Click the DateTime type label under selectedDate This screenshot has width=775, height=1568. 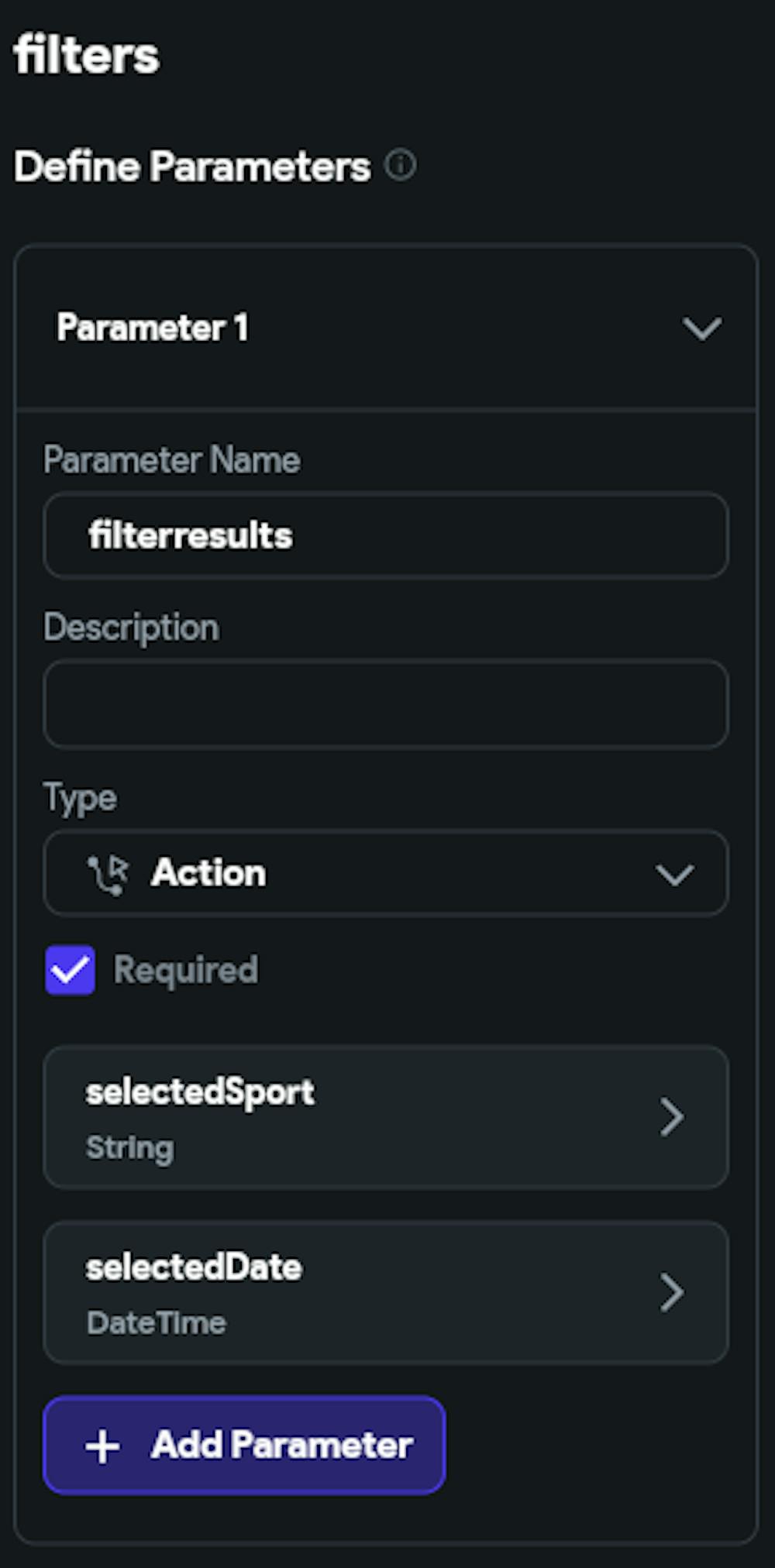pos(157,1322)
